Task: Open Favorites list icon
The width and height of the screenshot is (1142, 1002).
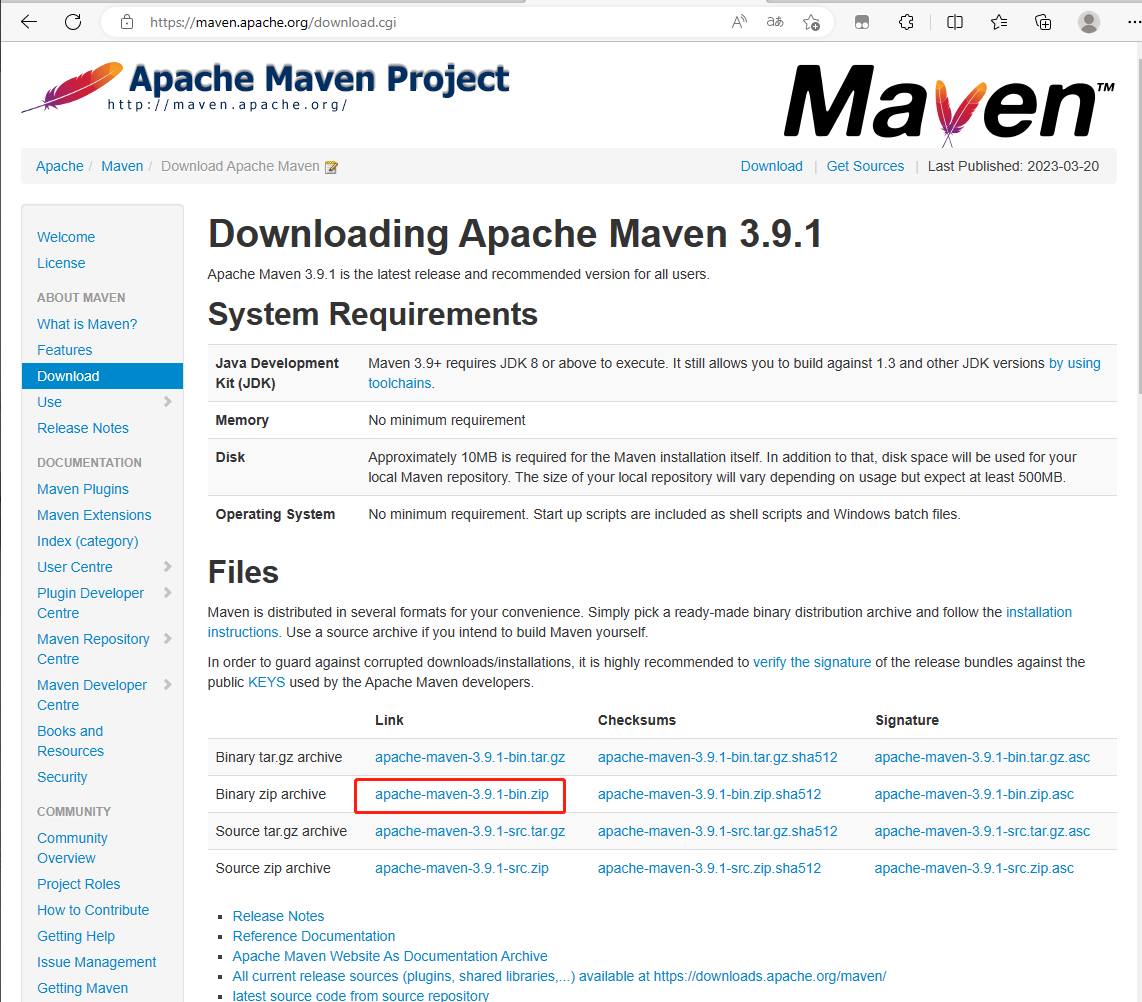Action: tap(999, 23)
